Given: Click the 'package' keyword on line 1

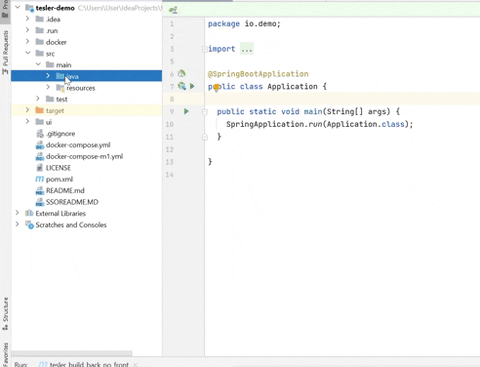Looking at the screenshot, I should pos(224,24).
